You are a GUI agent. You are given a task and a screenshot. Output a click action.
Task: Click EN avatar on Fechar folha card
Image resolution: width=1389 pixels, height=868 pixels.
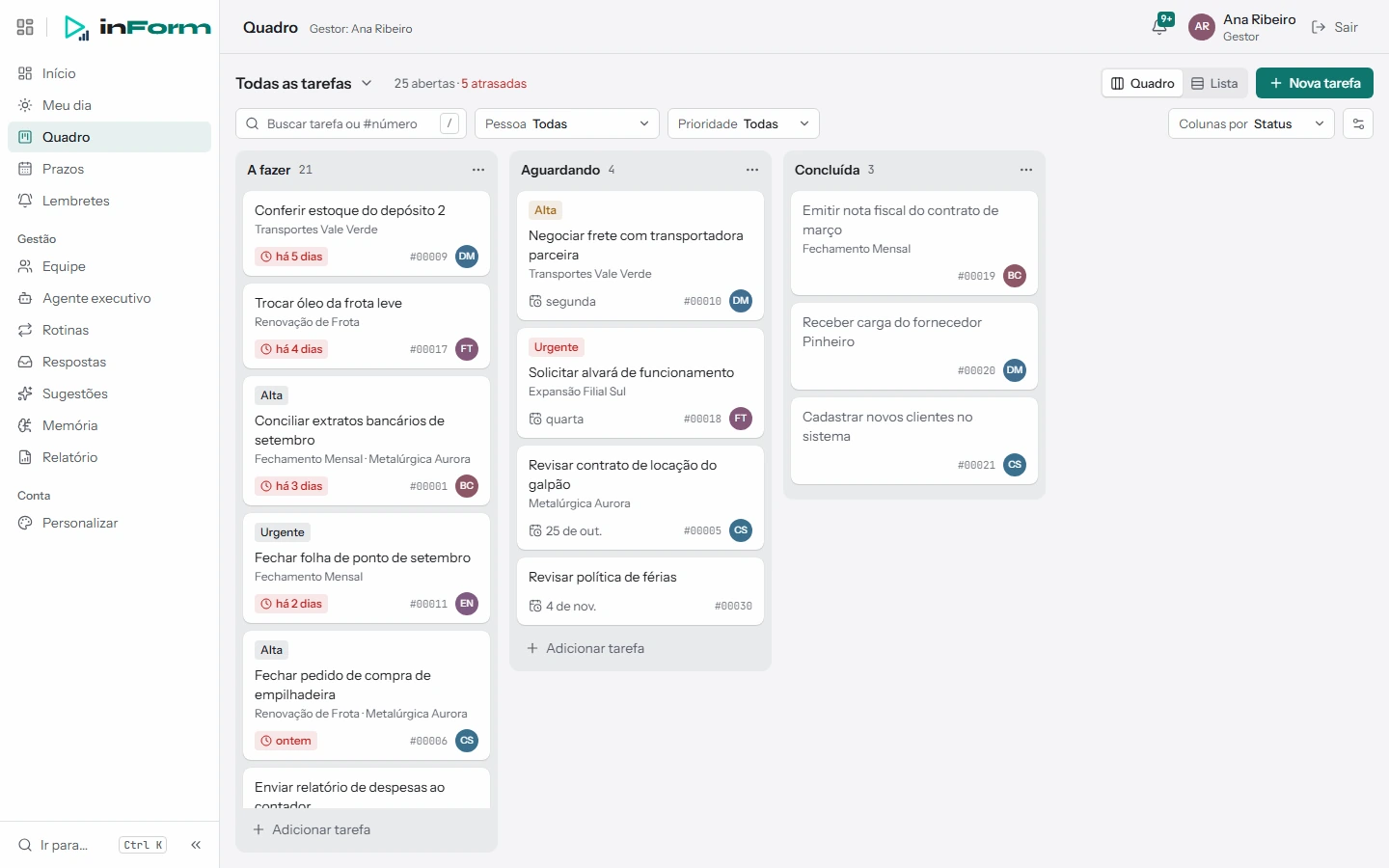click(467, 604)
